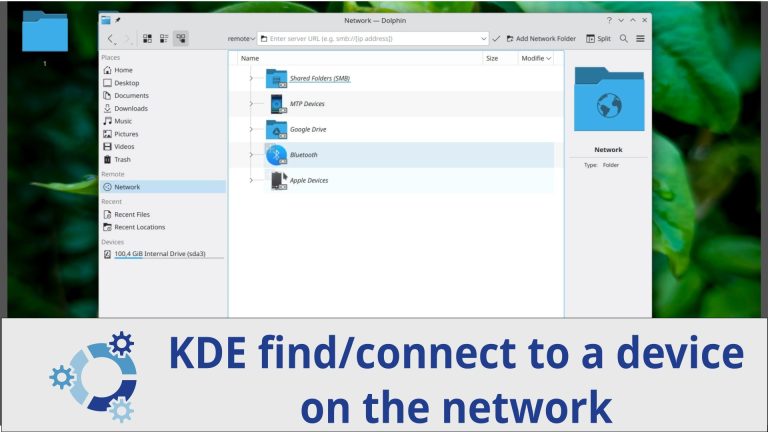Screen dimensions: 768x432
Task: Click Network folder preview in info panel
Action: pyautogui.click(x=609, y=99)
